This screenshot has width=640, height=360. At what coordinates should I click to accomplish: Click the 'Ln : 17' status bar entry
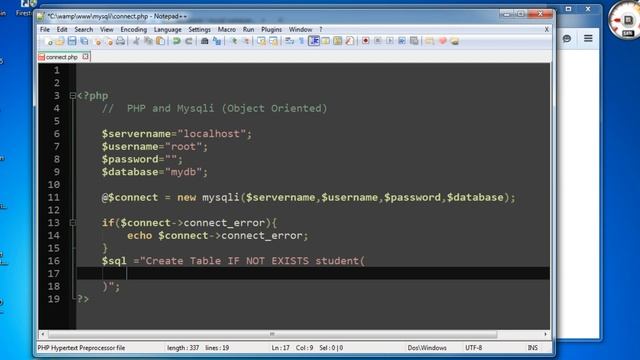click(x=281, y=348)
